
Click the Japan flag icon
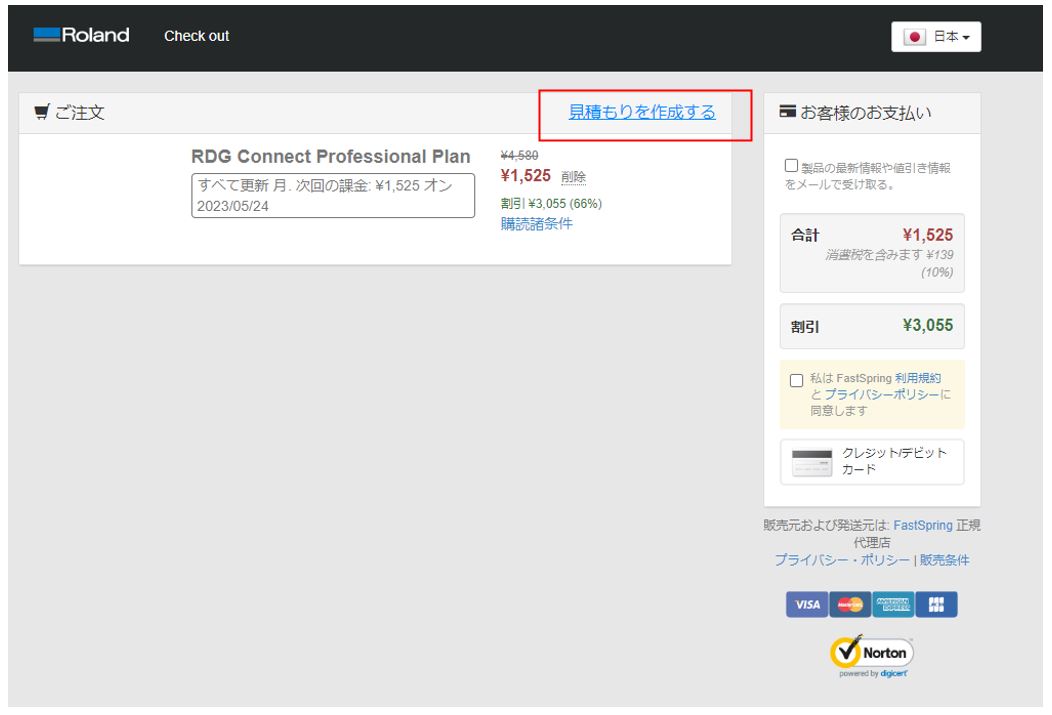coord(914,37)
